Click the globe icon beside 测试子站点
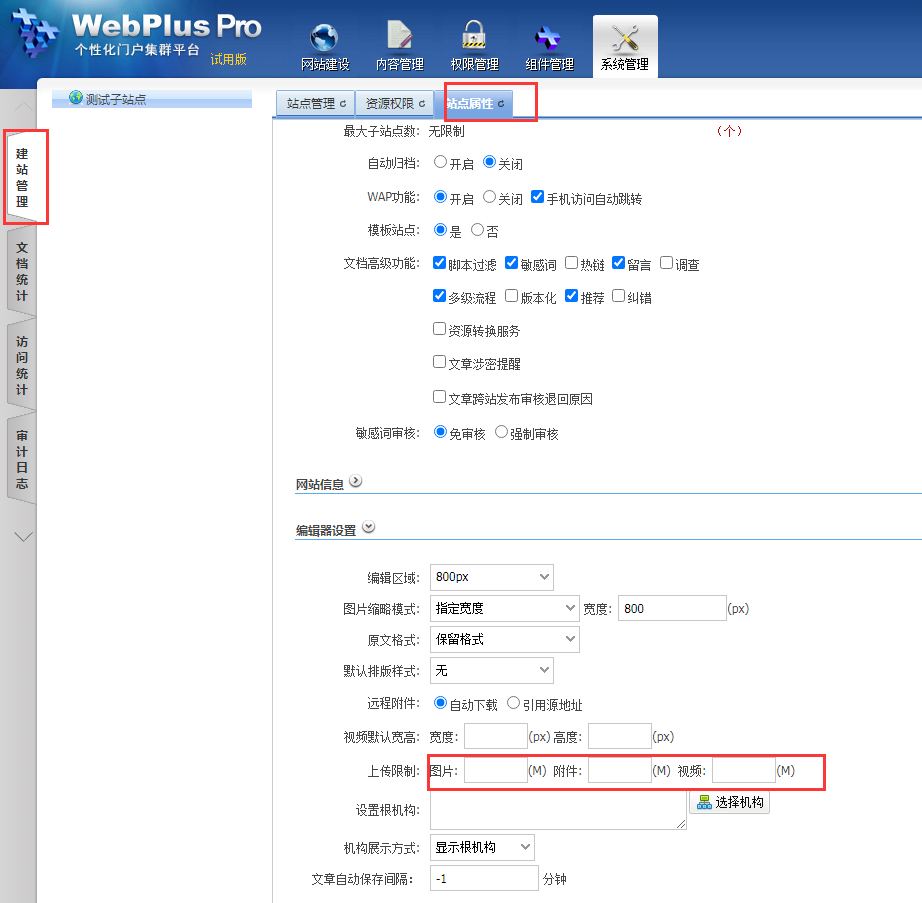The width and height of the screenshot is (922, 903). click(75, 98)
